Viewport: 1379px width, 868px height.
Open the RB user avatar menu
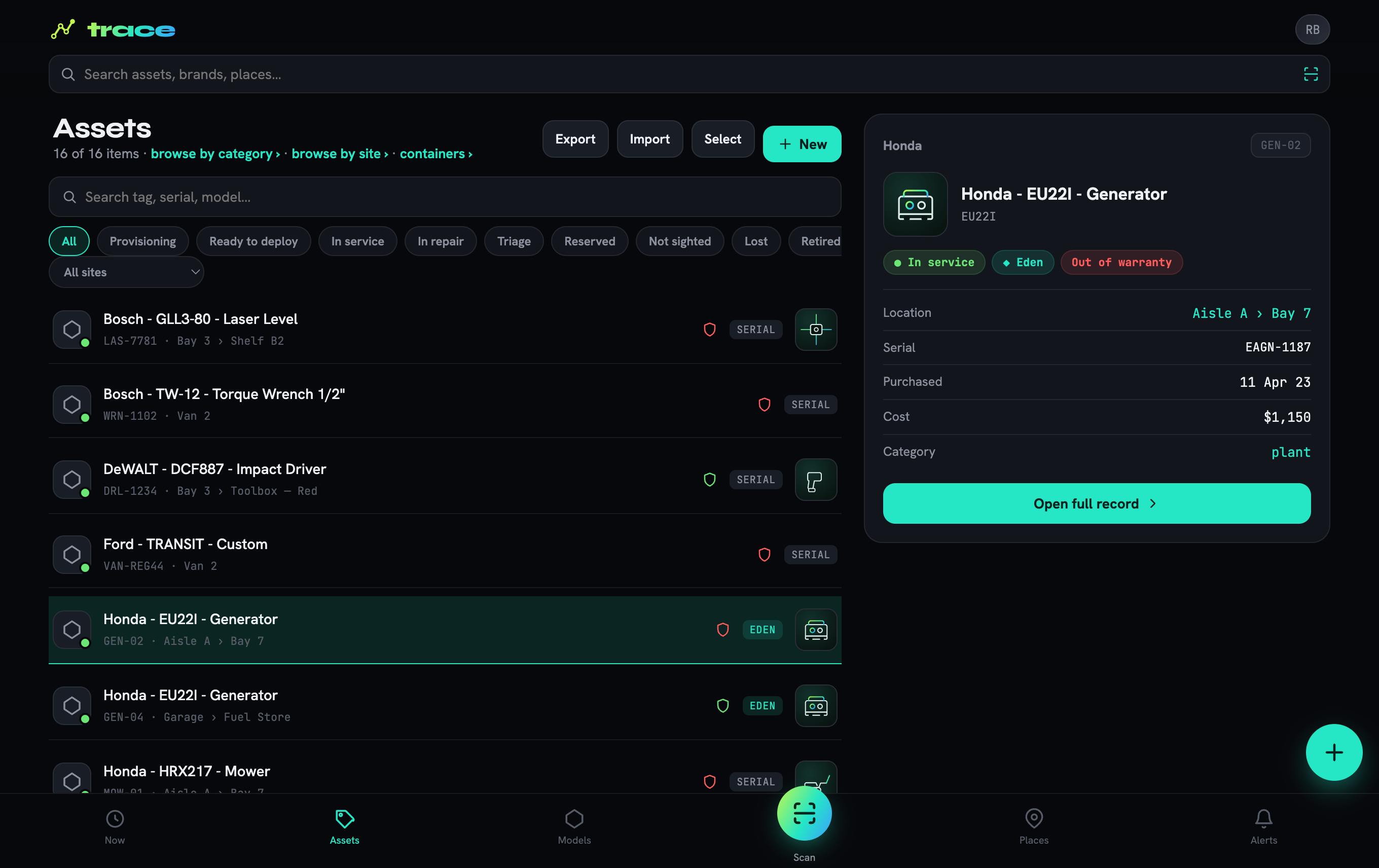[x=1312, y=30]
